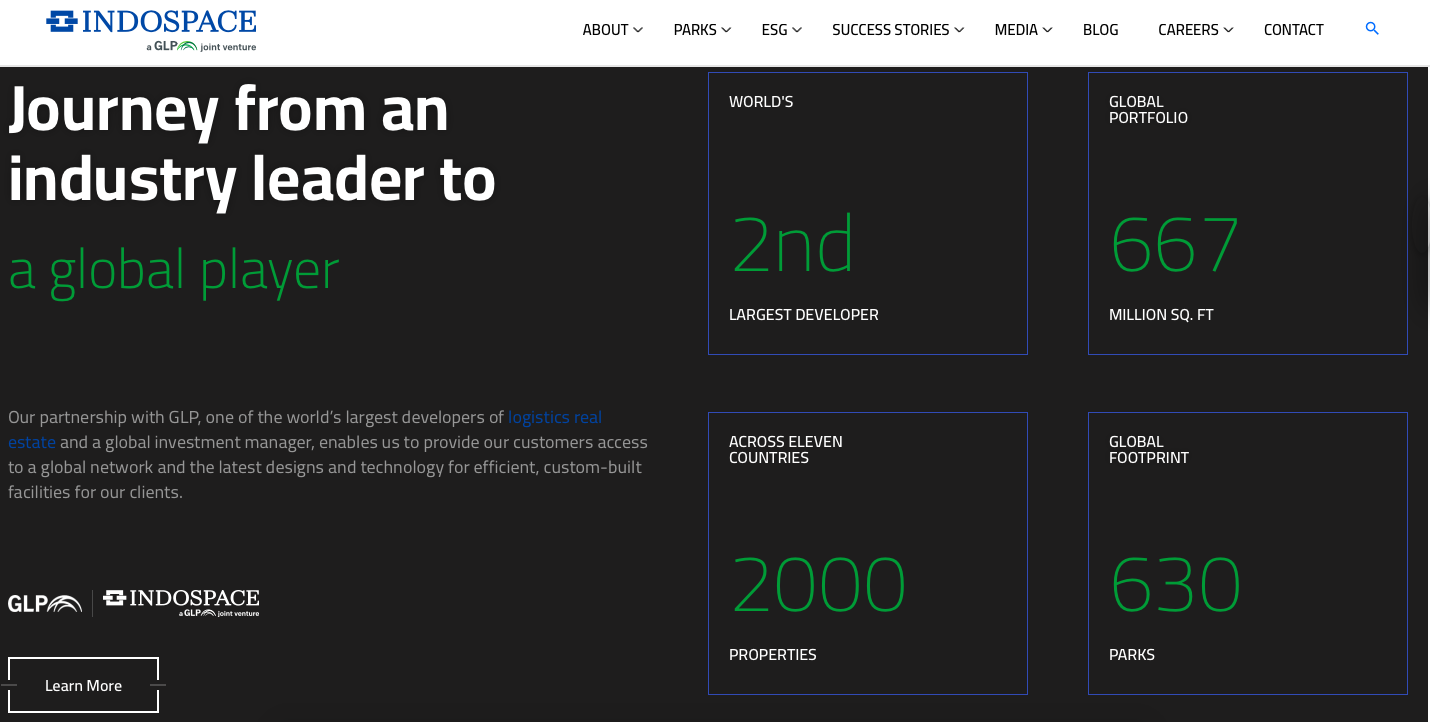Click the 'ACROSS ELEVEN COUNTRIES' label
The image size is (1430, 722).
786,450
